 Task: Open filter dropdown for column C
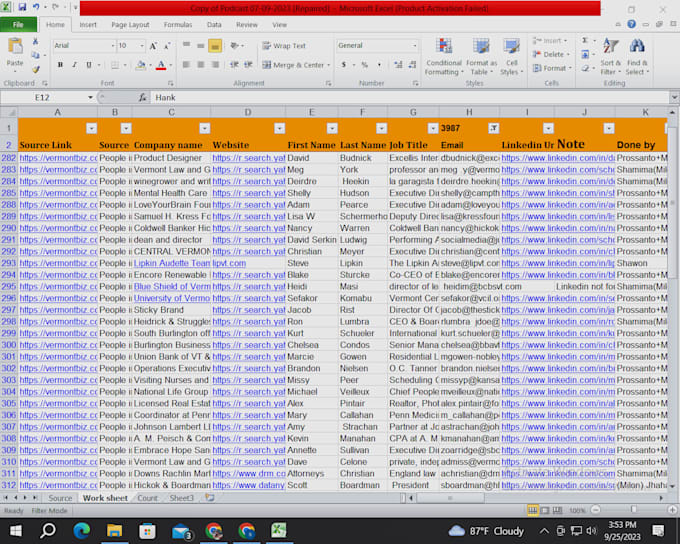[x=205, y=128]
